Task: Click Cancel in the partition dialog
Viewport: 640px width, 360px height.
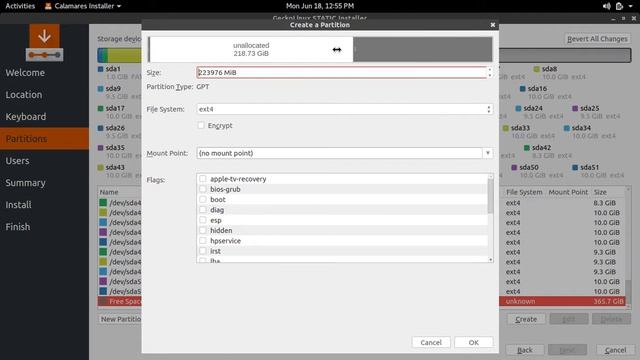Action: 431,342
